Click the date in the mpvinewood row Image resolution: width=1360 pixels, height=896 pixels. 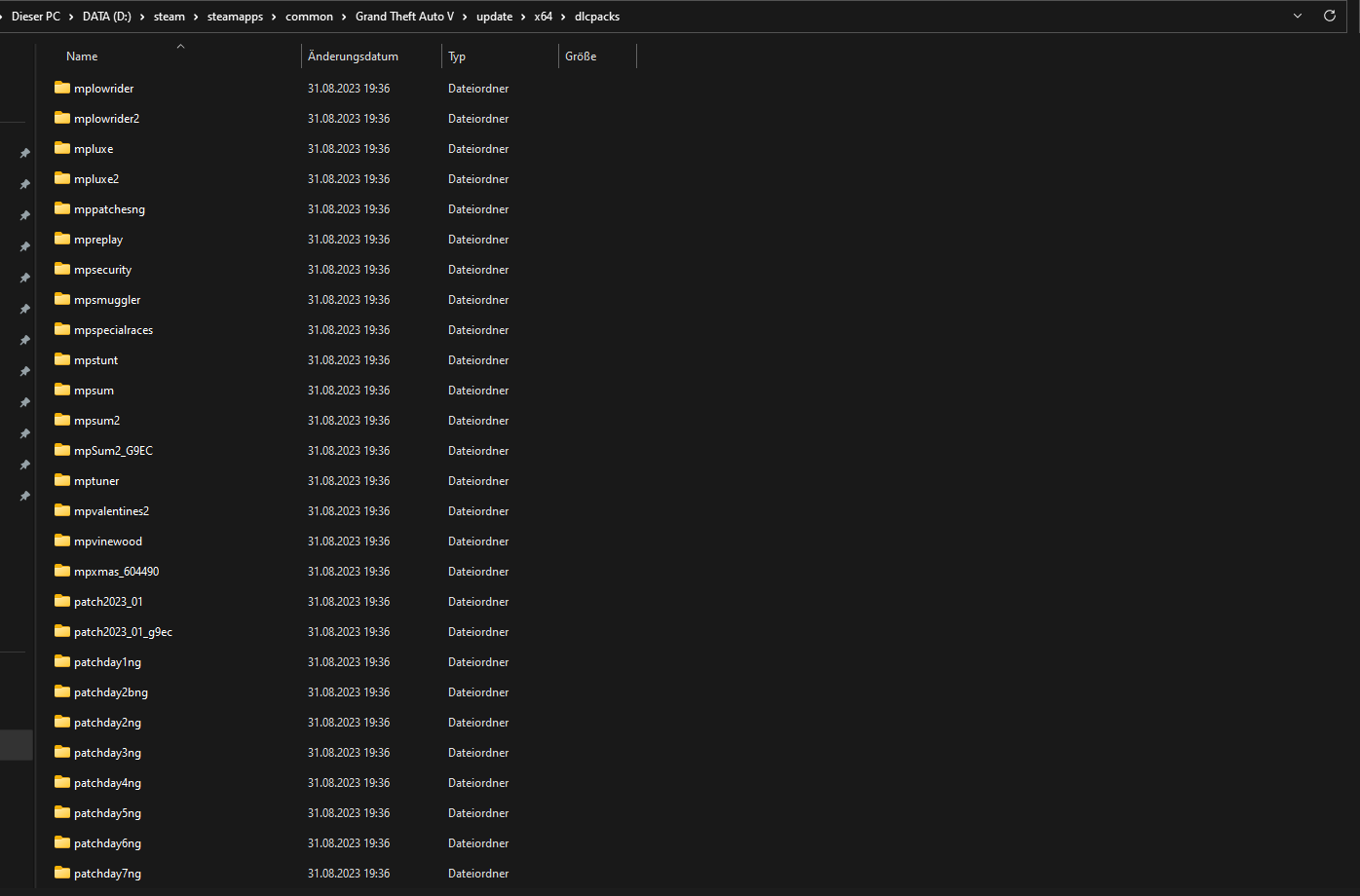coord(349,541)
